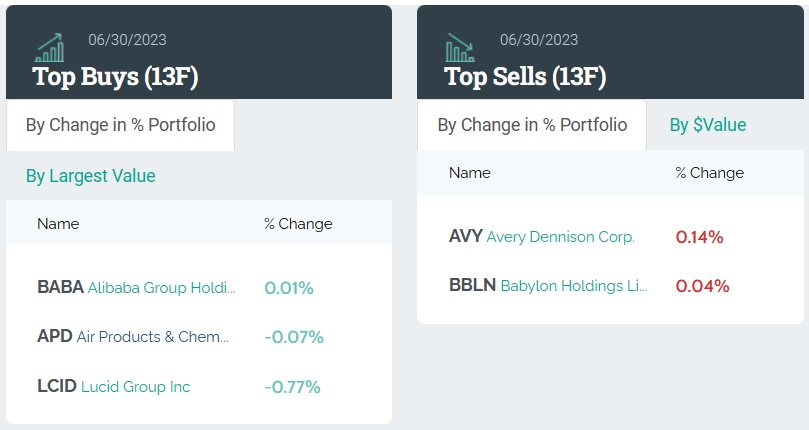Click the rising chart icon beside Top Buys
This screenshot has width=809, height=430.
(x=49, y=47)
